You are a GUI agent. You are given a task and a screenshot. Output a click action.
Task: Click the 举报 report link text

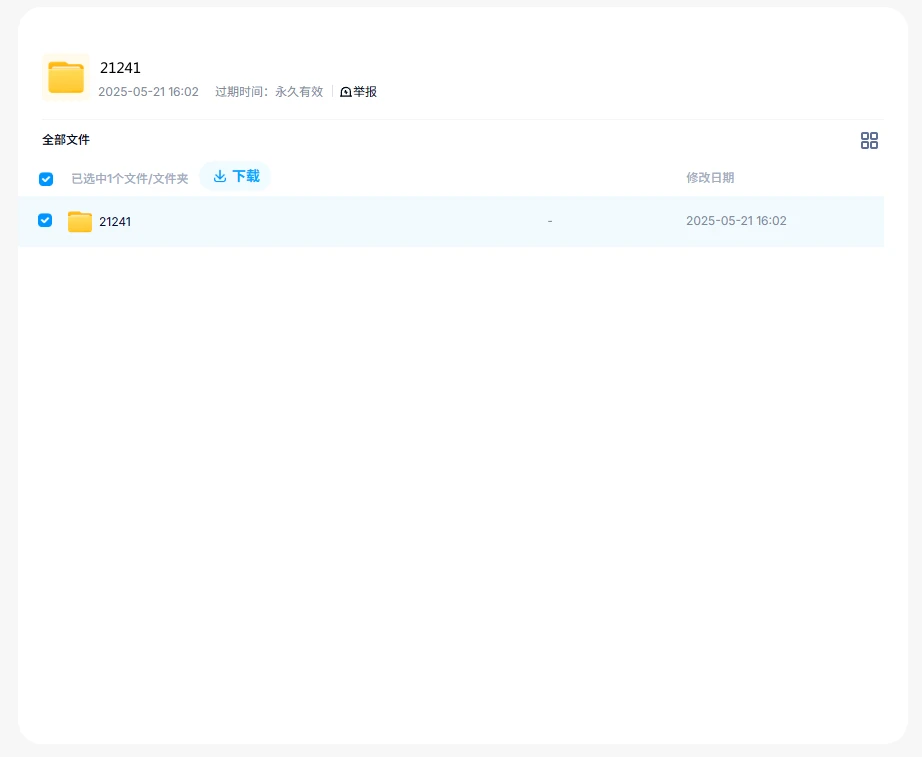tap(365, 92)
